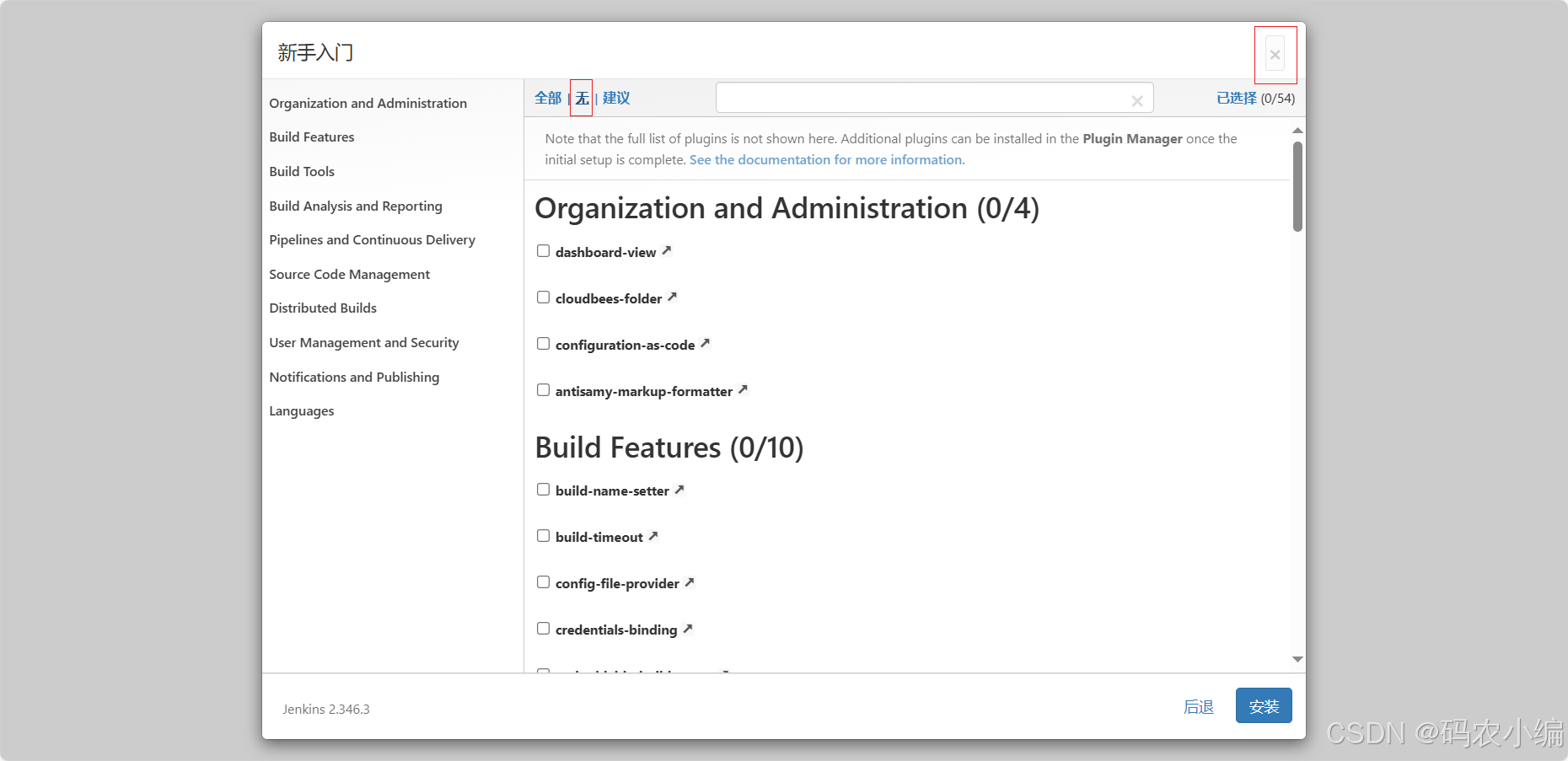The width and height of the screenshot is (1568, 761).
Task: Click build-timeout plugin's external link arrow
Action: click(652, 535)
